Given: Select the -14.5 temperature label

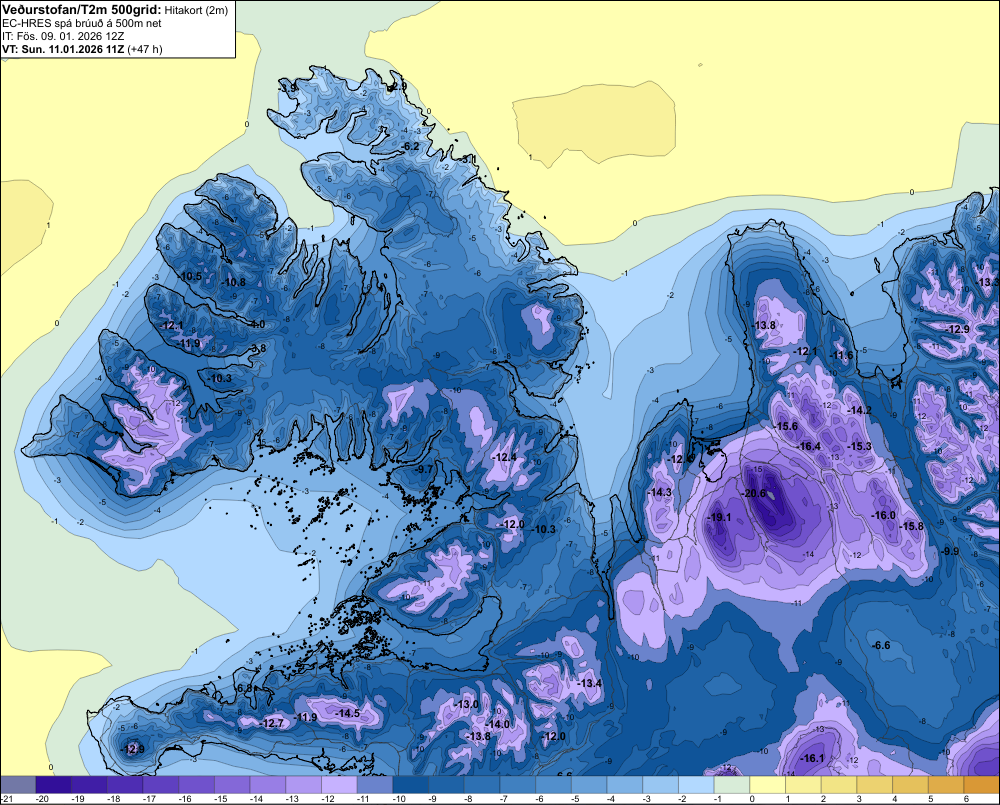Looking at the screenshot, I should 348,714.
